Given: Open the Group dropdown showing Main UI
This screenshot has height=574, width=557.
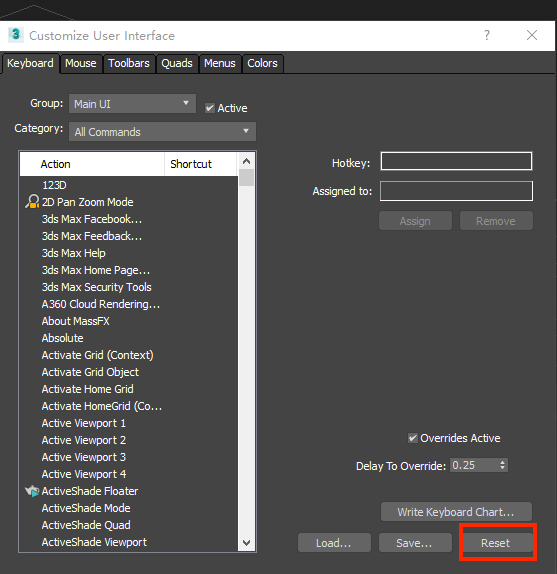Looking at the screenshot, I should click(x=132, y=104).
